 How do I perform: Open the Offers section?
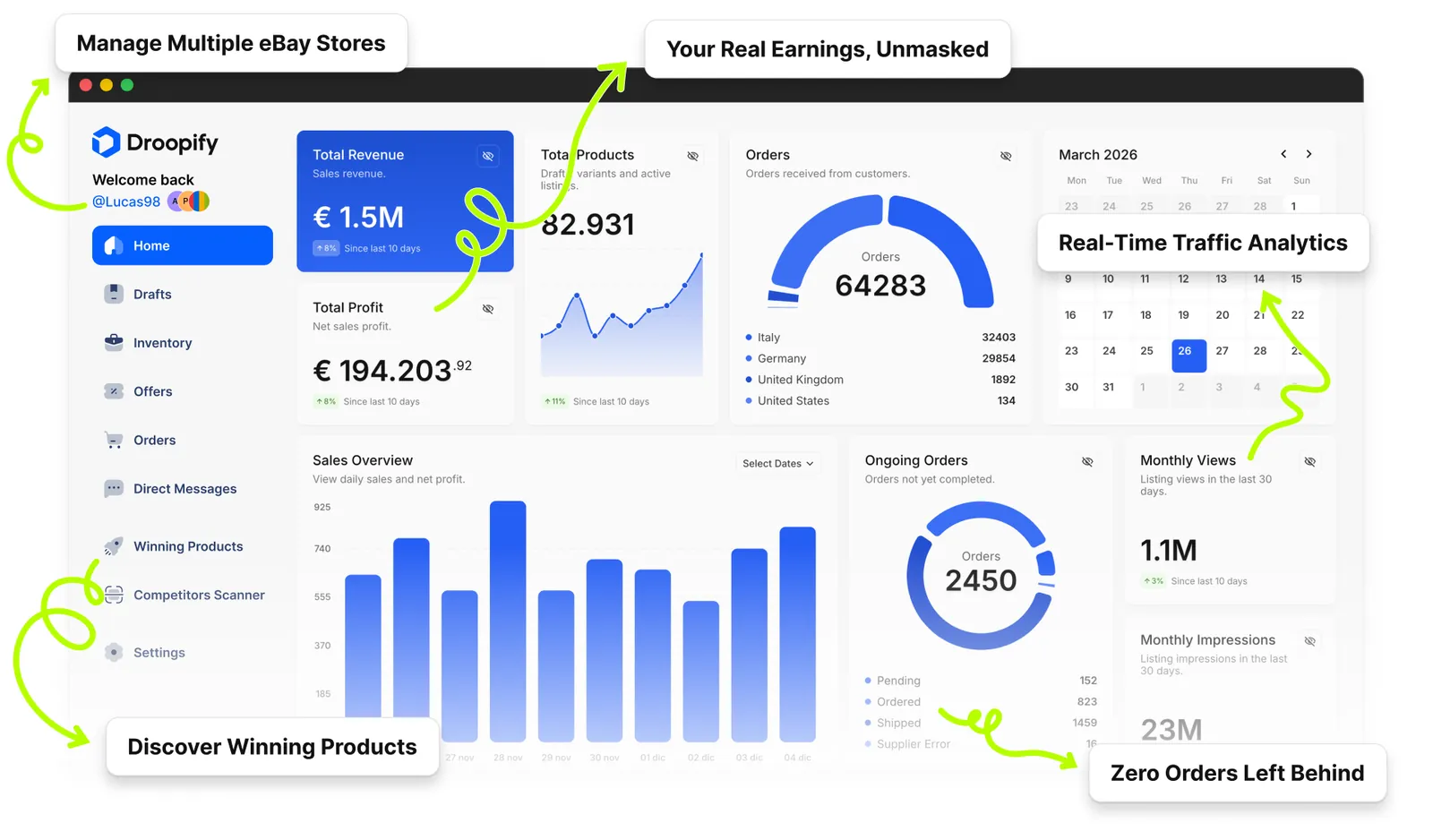pos(151,391)
